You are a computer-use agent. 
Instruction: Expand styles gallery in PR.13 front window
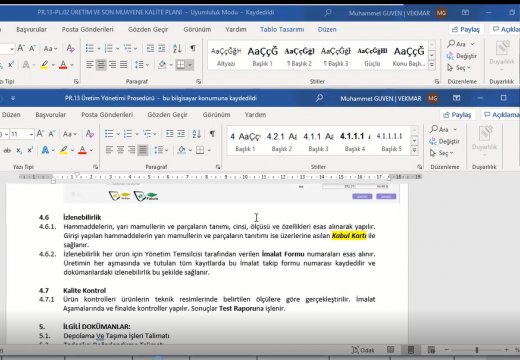pos(414,150)
